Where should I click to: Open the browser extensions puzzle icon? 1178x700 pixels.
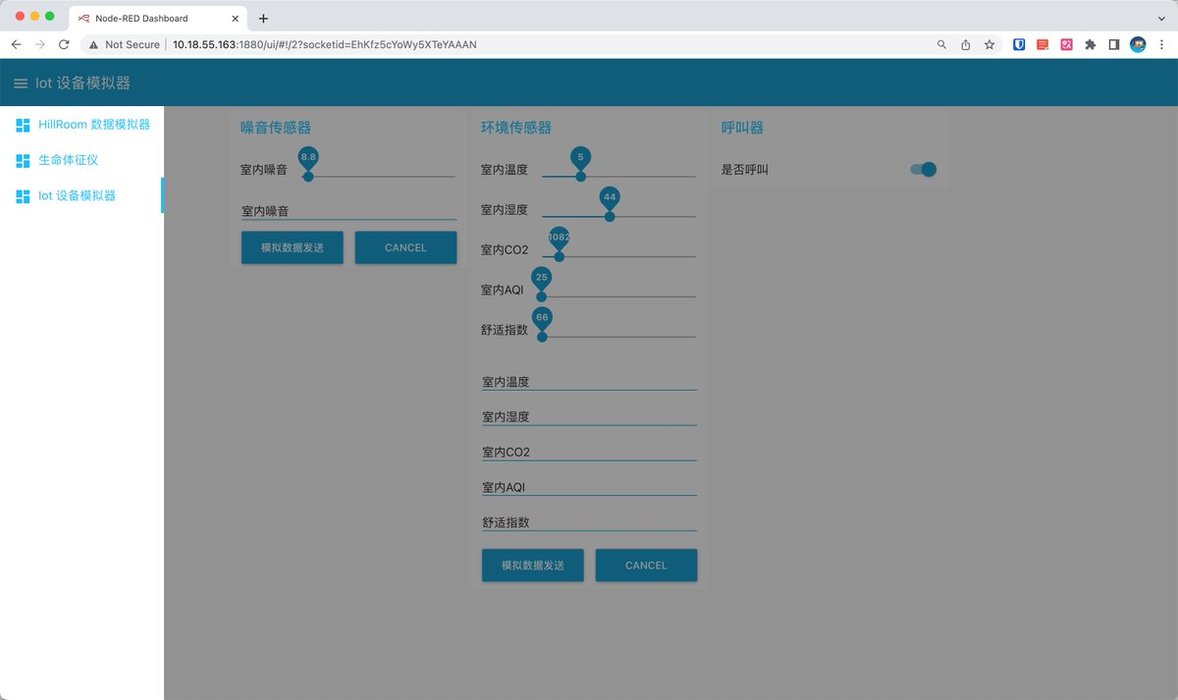[1090, 45]
